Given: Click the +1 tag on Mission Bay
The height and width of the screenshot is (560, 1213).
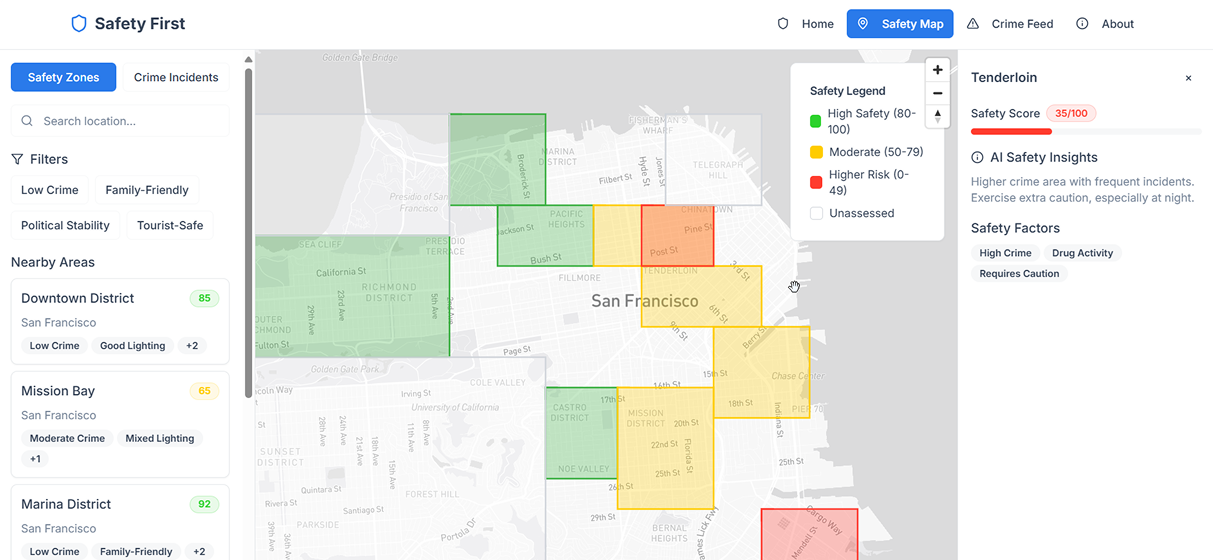Looking at the screenshot, I should coord(35,459).
